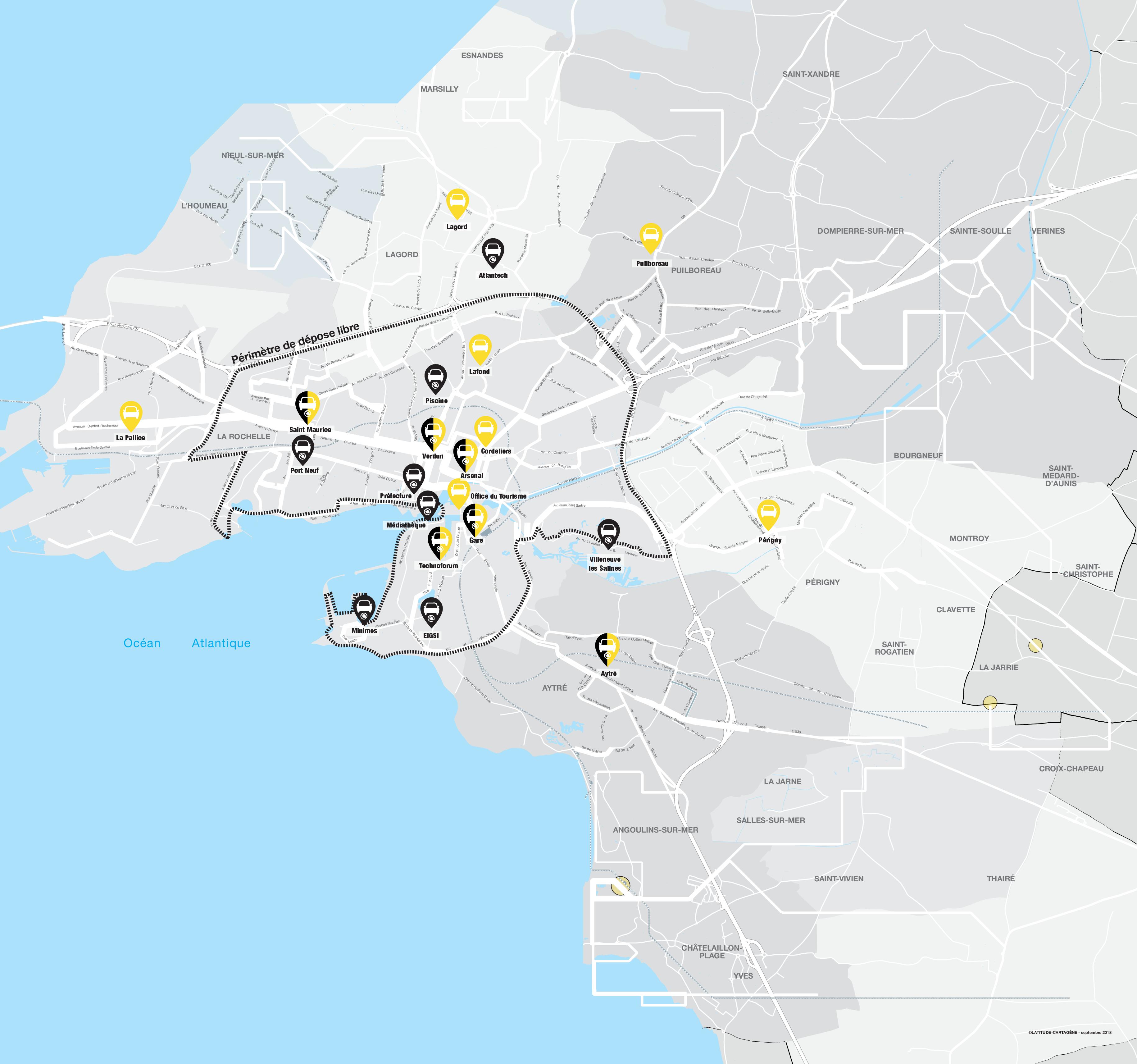Select the BOURGNEUF town label
This screenshot has height=1064, width=1137.
(x=918, y=456)
